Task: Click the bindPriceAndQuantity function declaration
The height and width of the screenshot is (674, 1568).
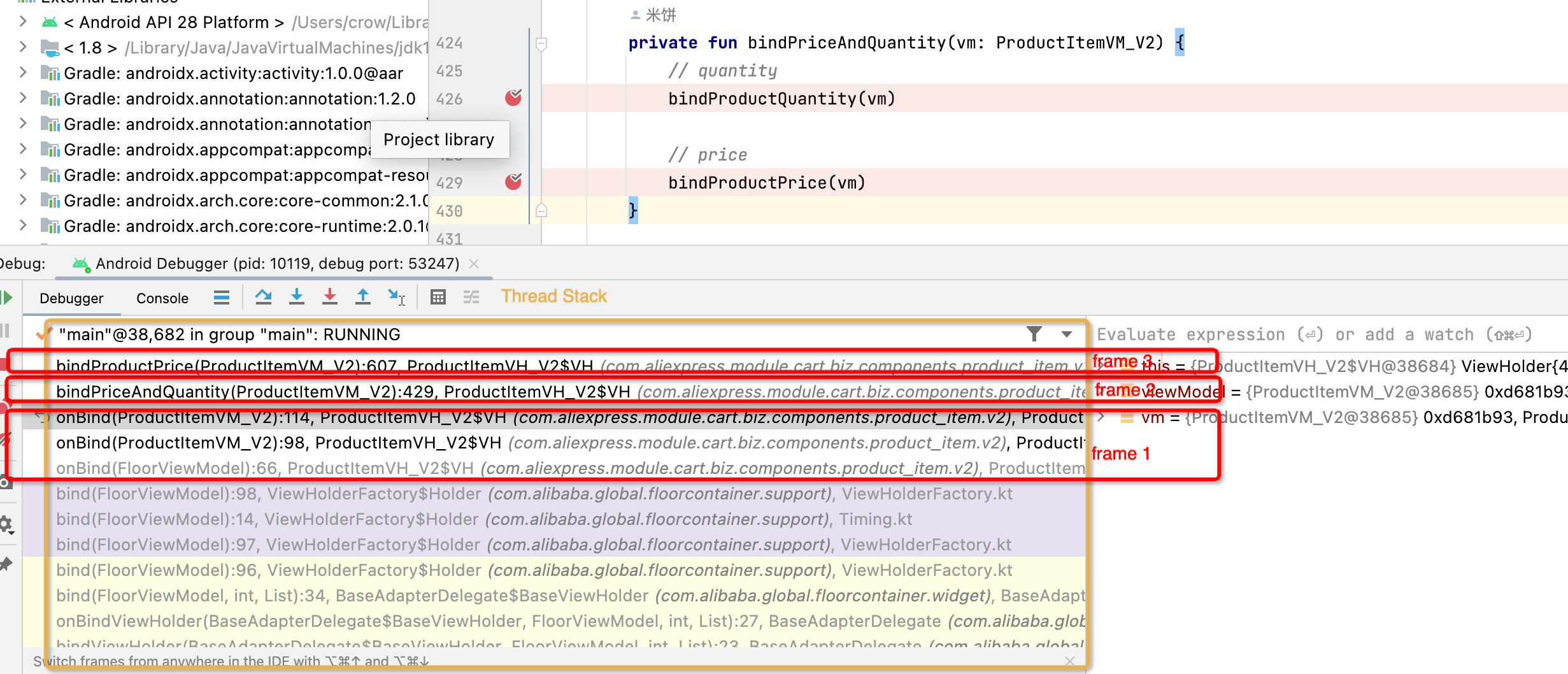Action: pos(906,43)
